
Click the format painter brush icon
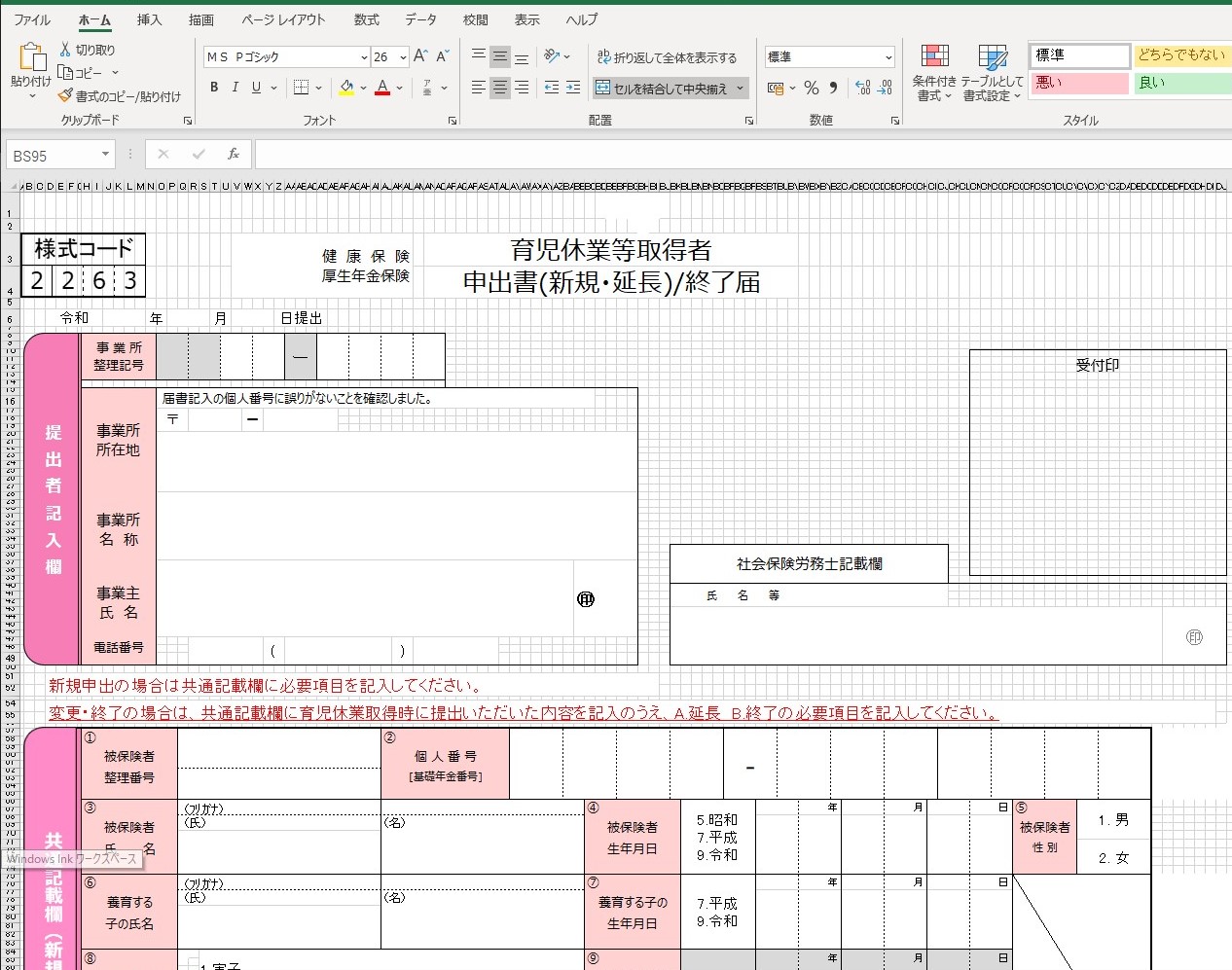point(65,96)
